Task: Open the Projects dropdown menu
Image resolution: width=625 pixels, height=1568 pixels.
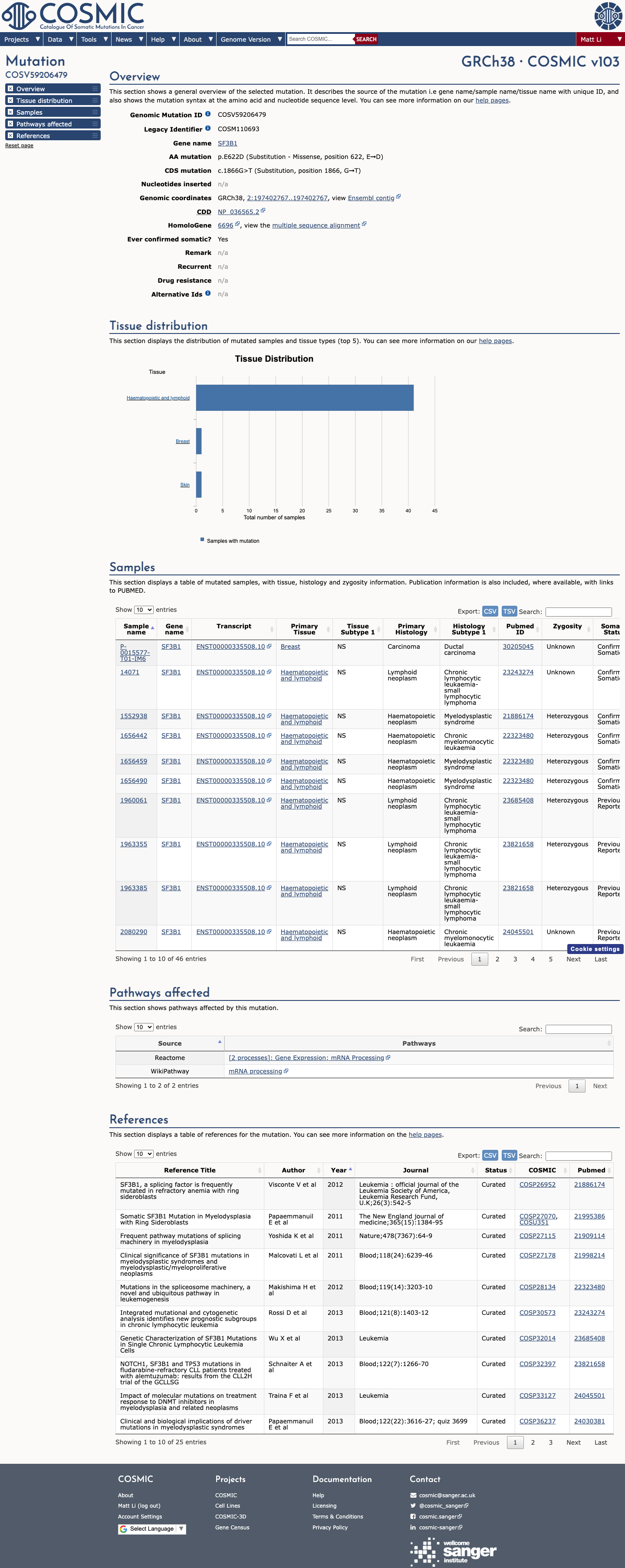Action: coord(22,39)
